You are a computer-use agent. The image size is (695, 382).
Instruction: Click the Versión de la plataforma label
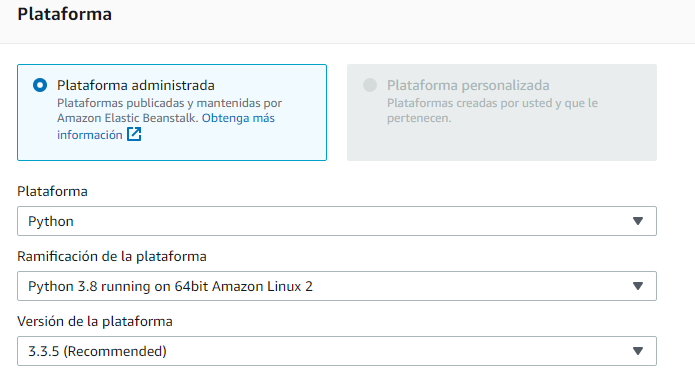point(95,321)
